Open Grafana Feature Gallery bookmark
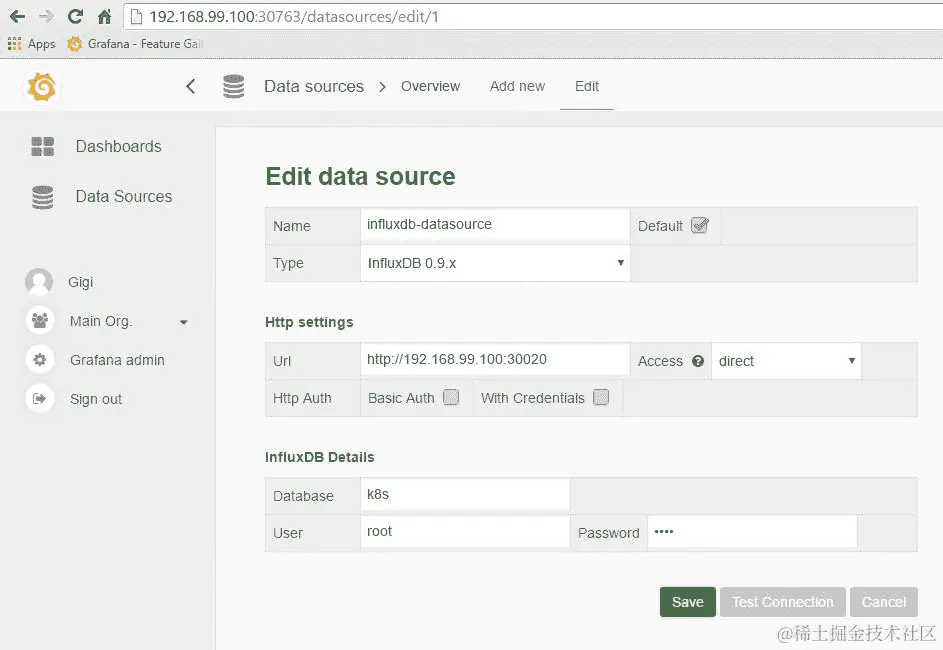943x650 pixels. click(136, 43)
